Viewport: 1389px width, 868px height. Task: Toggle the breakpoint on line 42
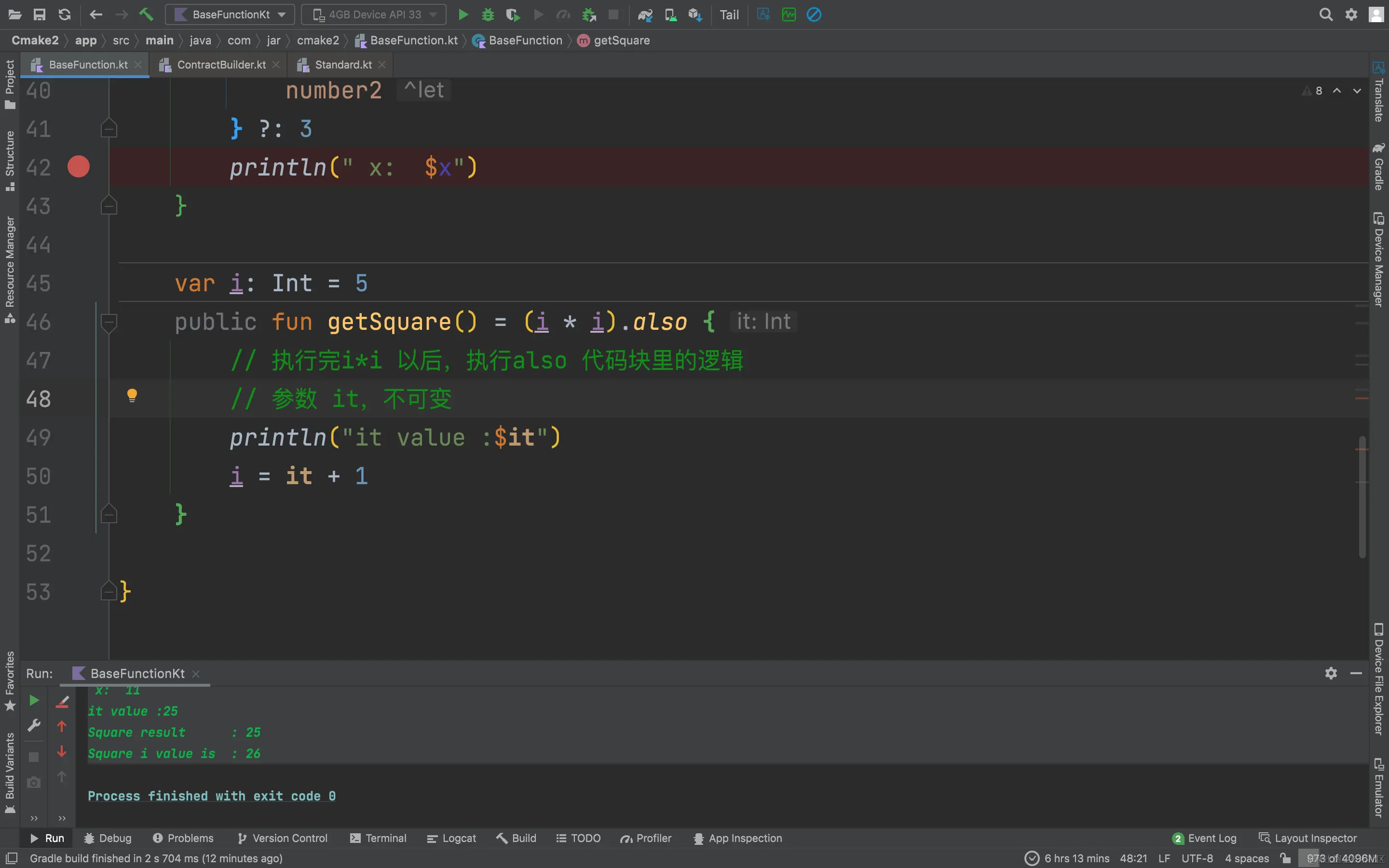[79, 166]
